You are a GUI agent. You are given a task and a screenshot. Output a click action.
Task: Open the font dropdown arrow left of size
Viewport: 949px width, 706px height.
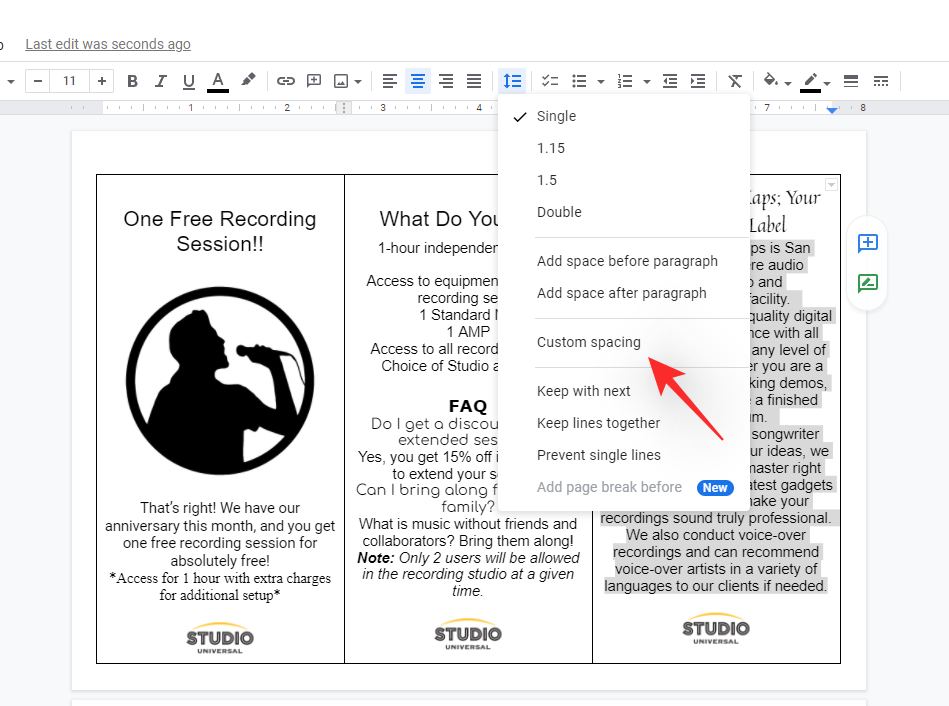(11, 82)
